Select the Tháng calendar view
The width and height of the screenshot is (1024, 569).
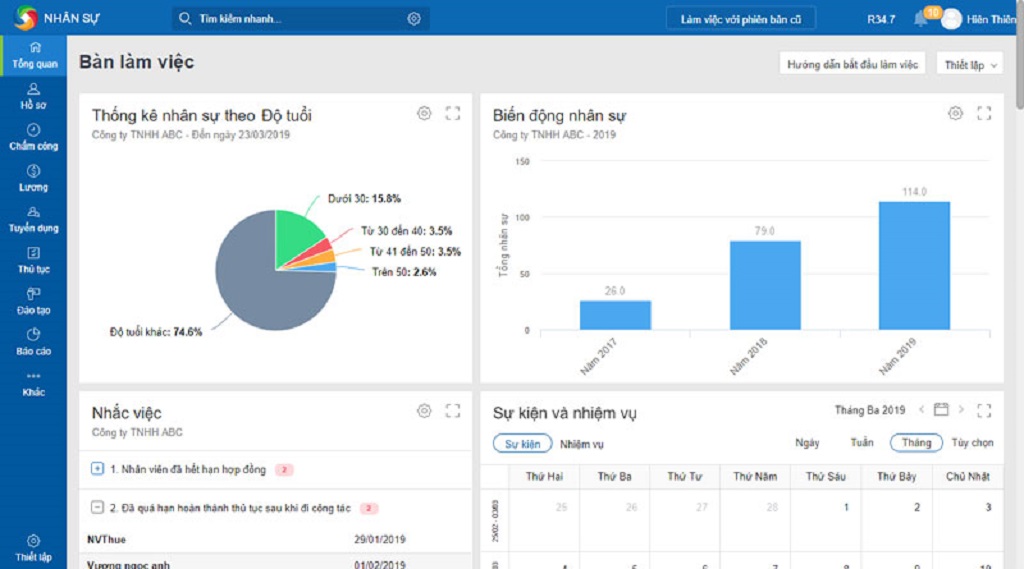(x=916, y=443)
